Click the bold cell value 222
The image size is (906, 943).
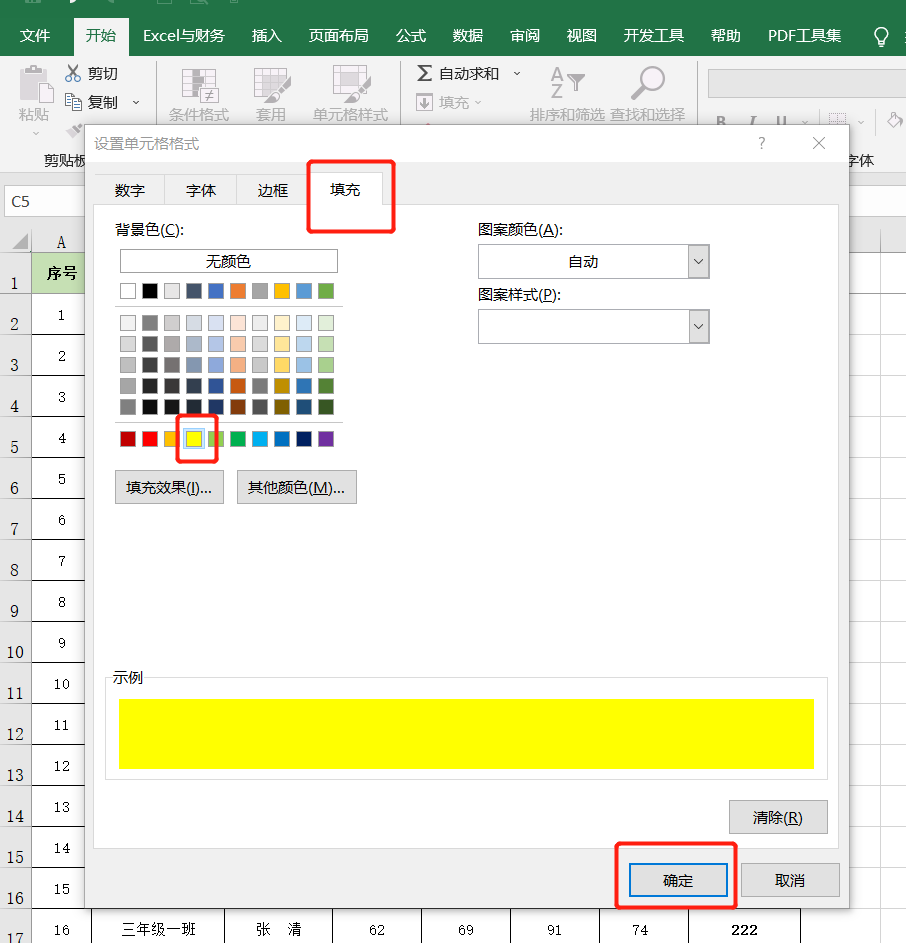coord(744,930)
